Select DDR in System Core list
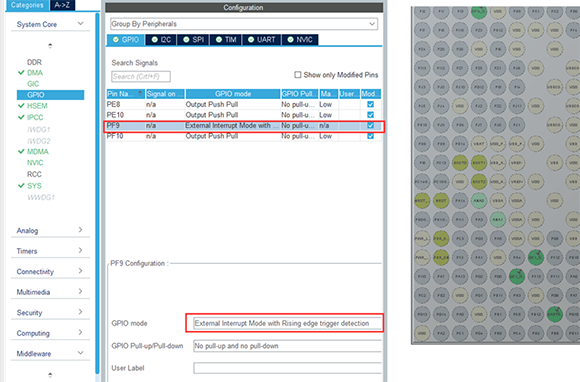The width and height of the screenshot is (580, 382). [x=34, y=62]
